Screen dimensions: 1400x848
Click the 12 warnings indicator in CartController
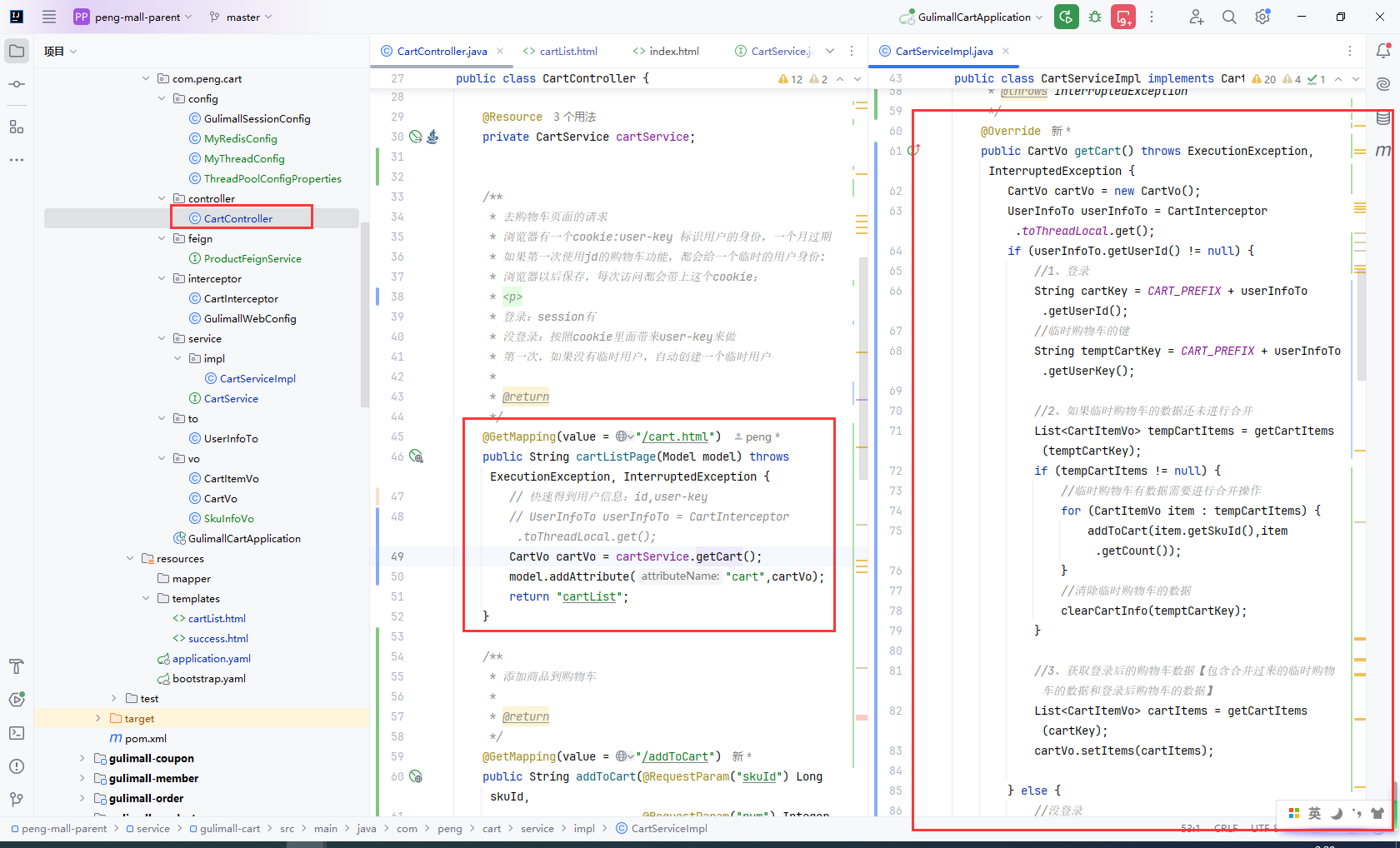click(790, 79)
